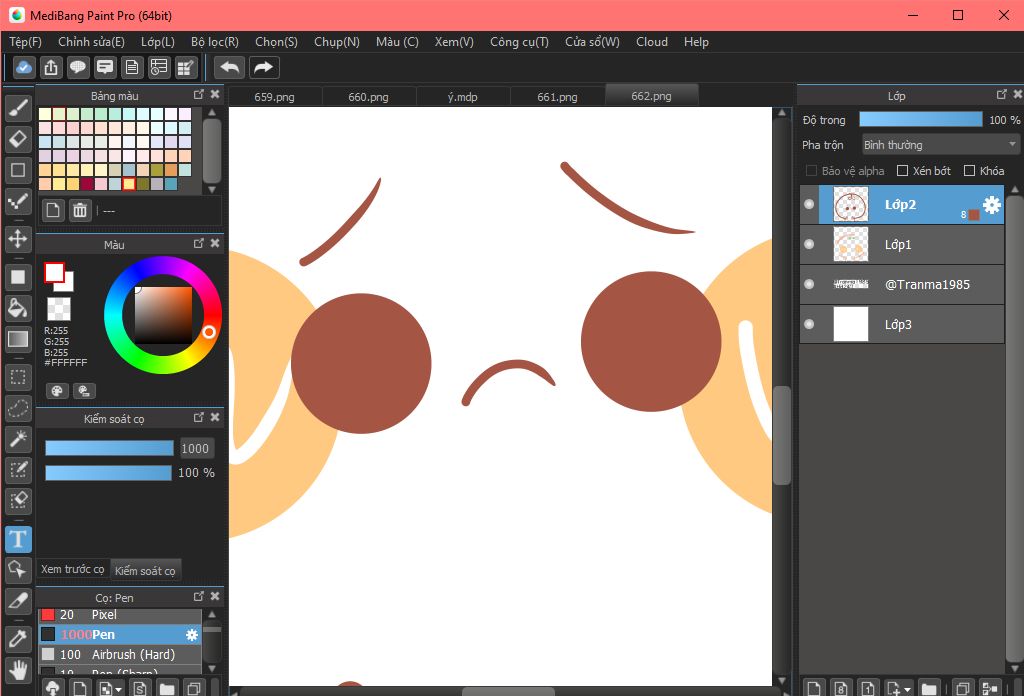Create a new 1-bit layer
This screenshot has height=696, width=1024.
click(x=868, y=688)
